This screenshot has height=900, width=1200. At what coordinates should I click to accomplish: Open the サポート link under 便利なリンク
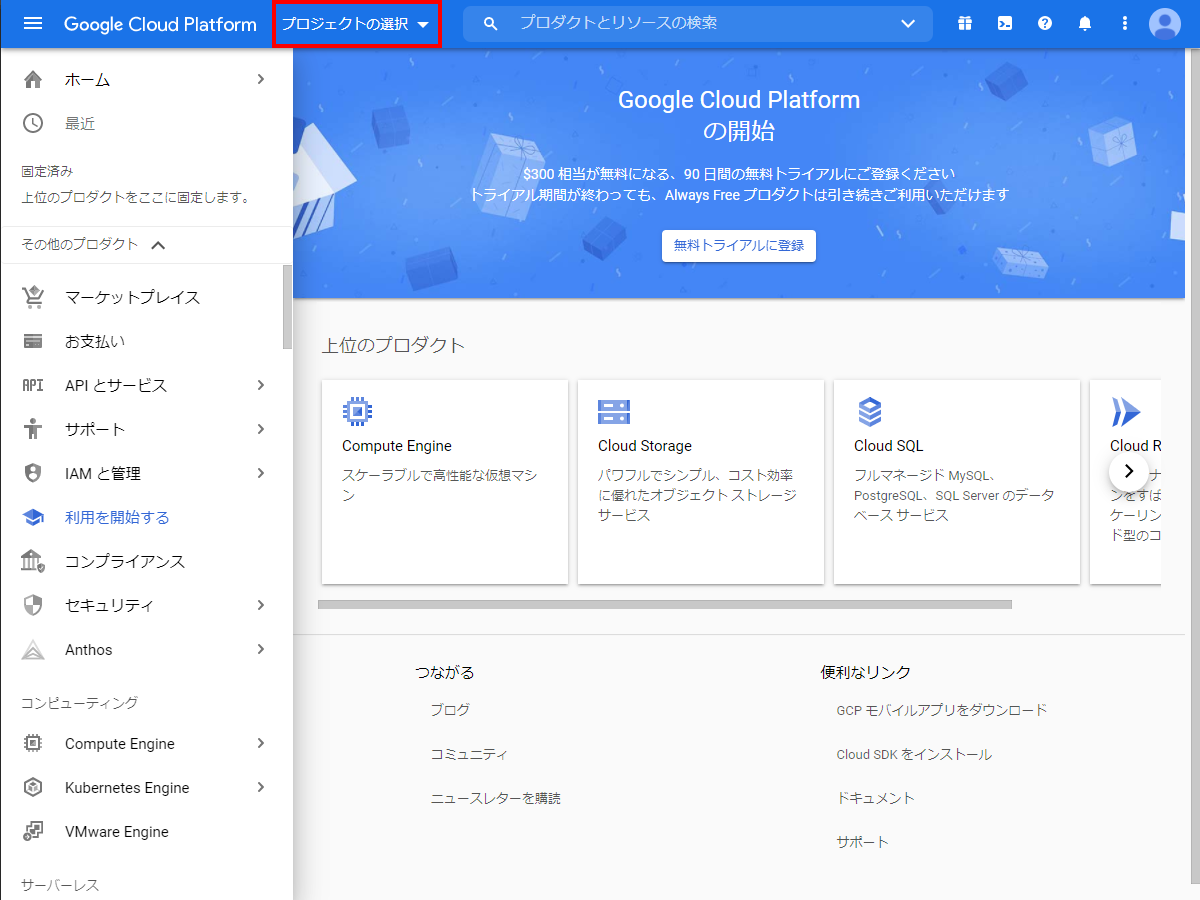[x=862, y=842]
